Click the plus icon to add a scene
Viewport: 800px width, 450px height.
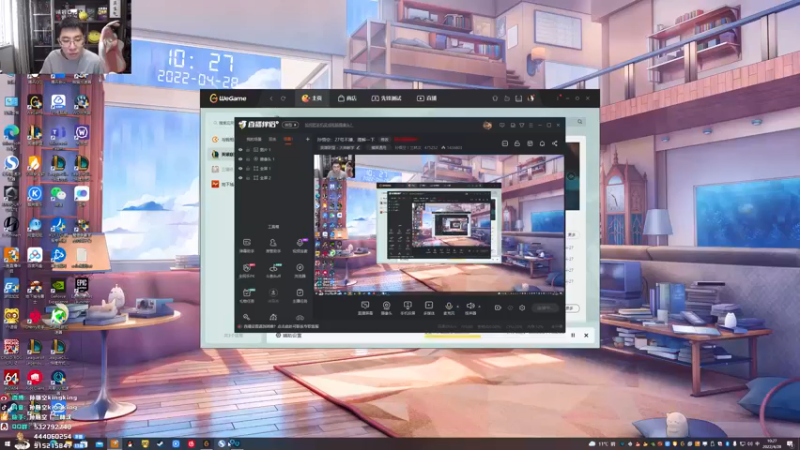click(x=307, y=139)
